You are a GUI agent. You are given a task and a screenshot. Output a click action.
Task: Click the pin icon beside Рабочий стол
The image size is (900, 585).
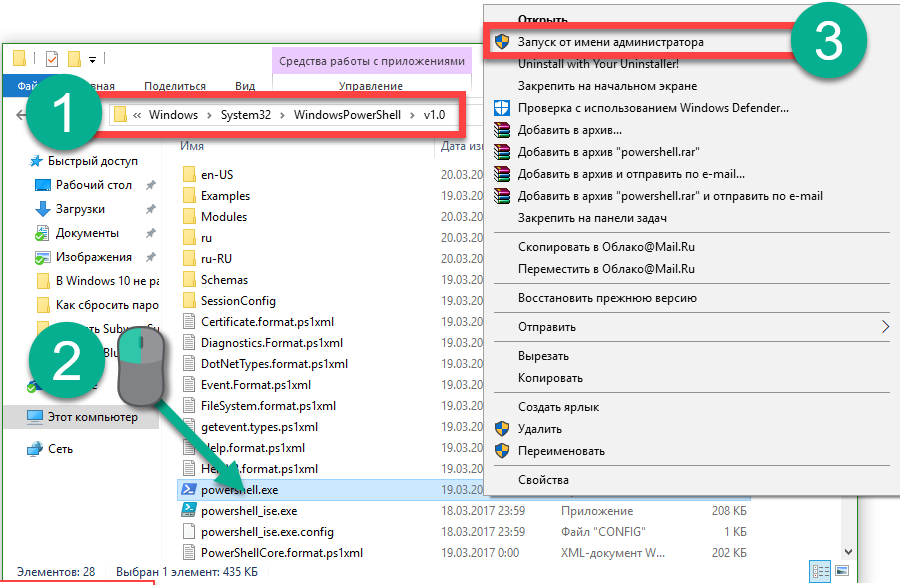coord(150,185)
